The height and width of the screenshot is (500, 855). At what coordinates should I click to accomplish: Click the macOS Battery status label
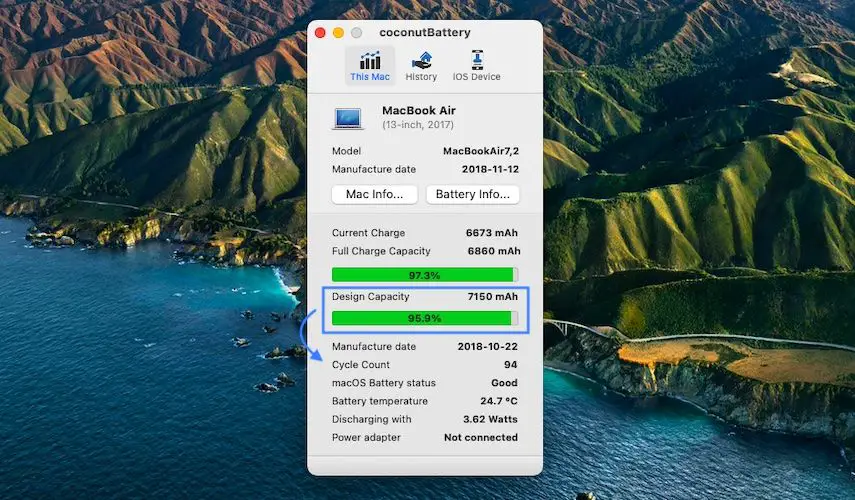[384, 383]
